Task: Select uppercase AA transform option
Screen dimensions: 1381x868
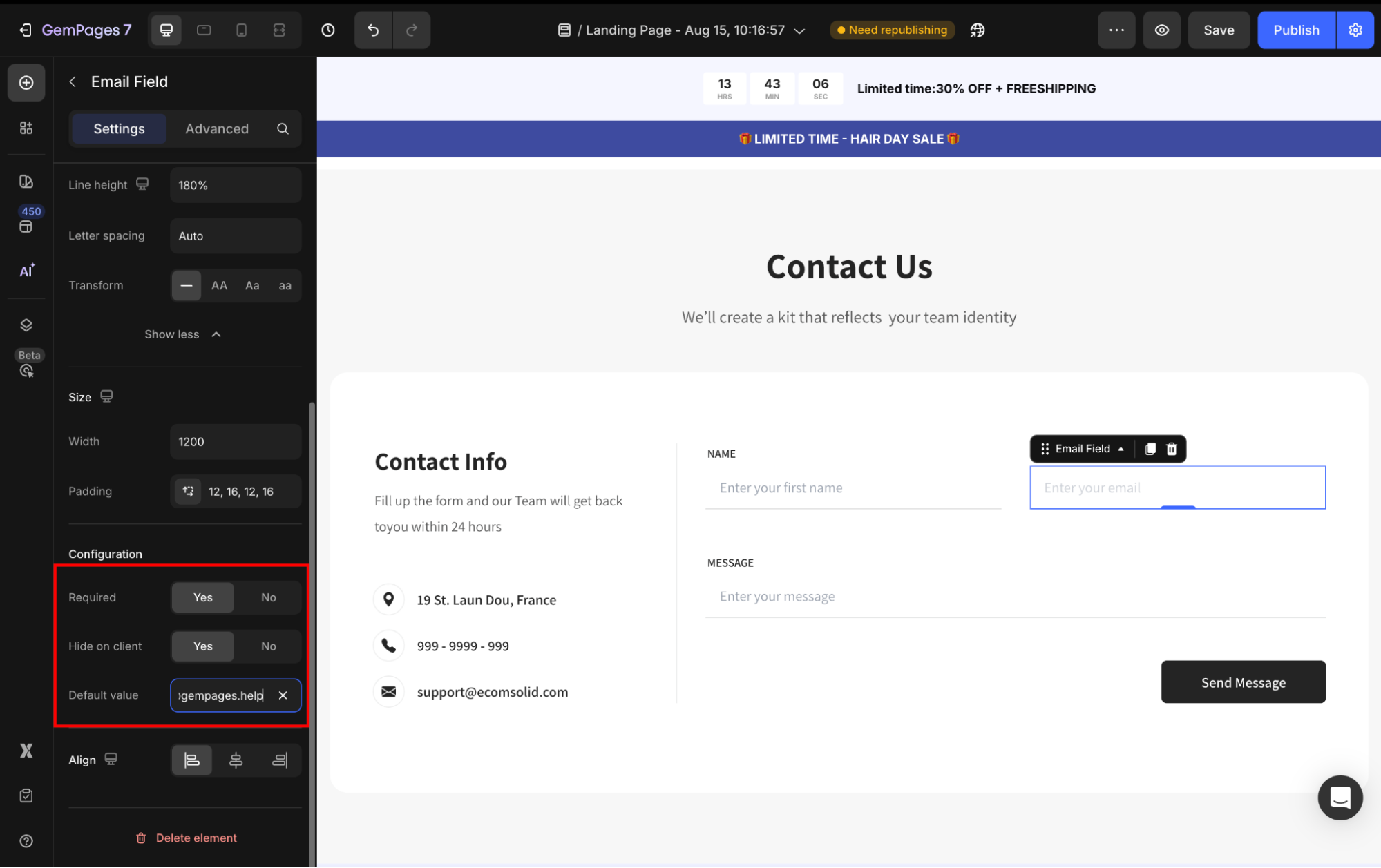Action: click(219, 285)
